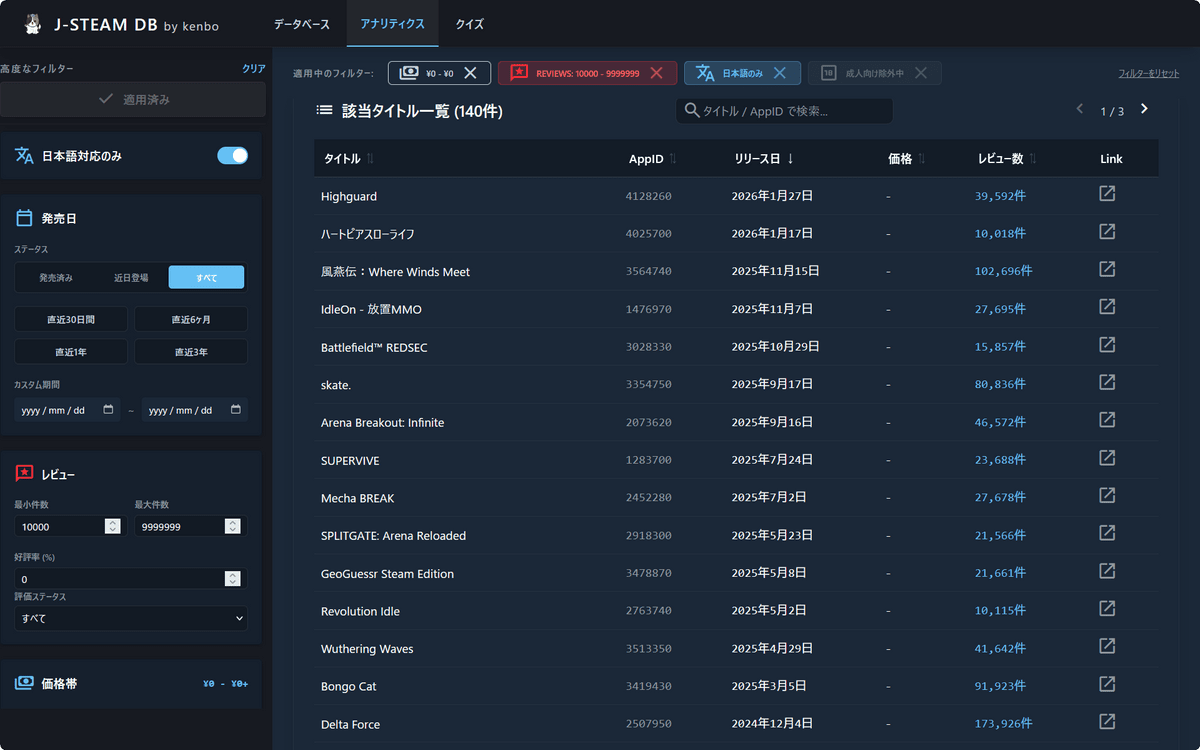This screenshot has height=750, width=1200.
Task: Select 近日登場 status option
Action: [x=131, y=277]
